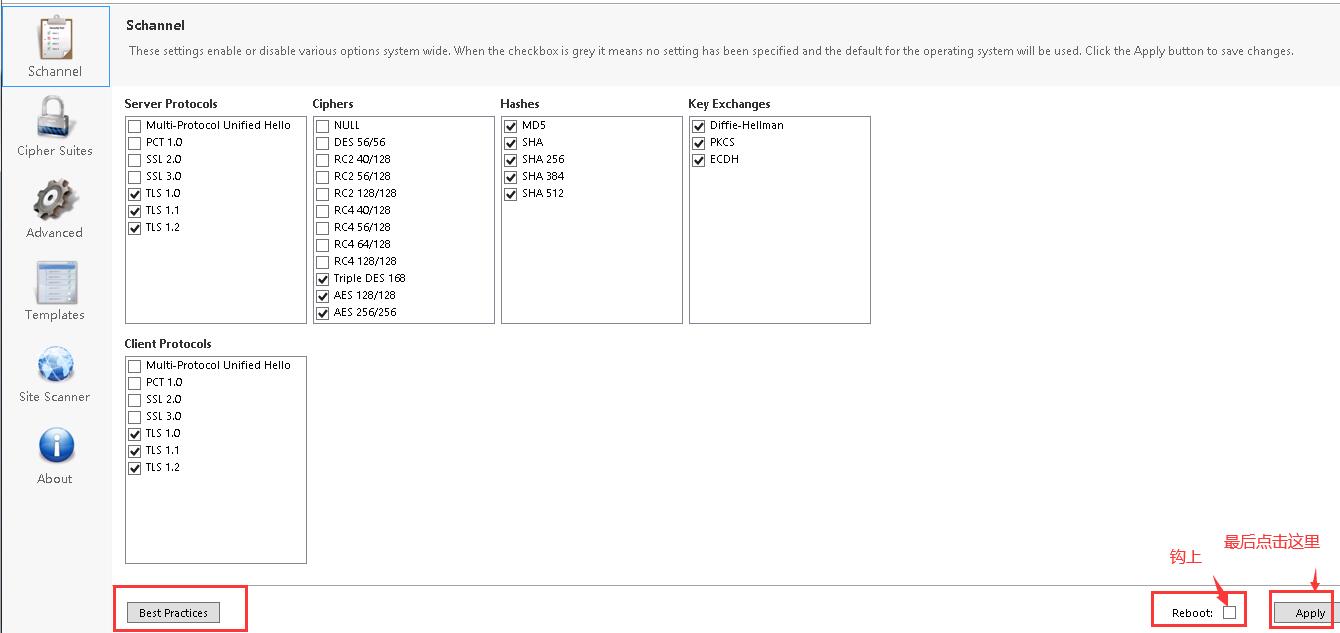The image size is (1340, 633).
Task: Enable PCT 1.0 under Server Protocols
Action: pos(134,143)
